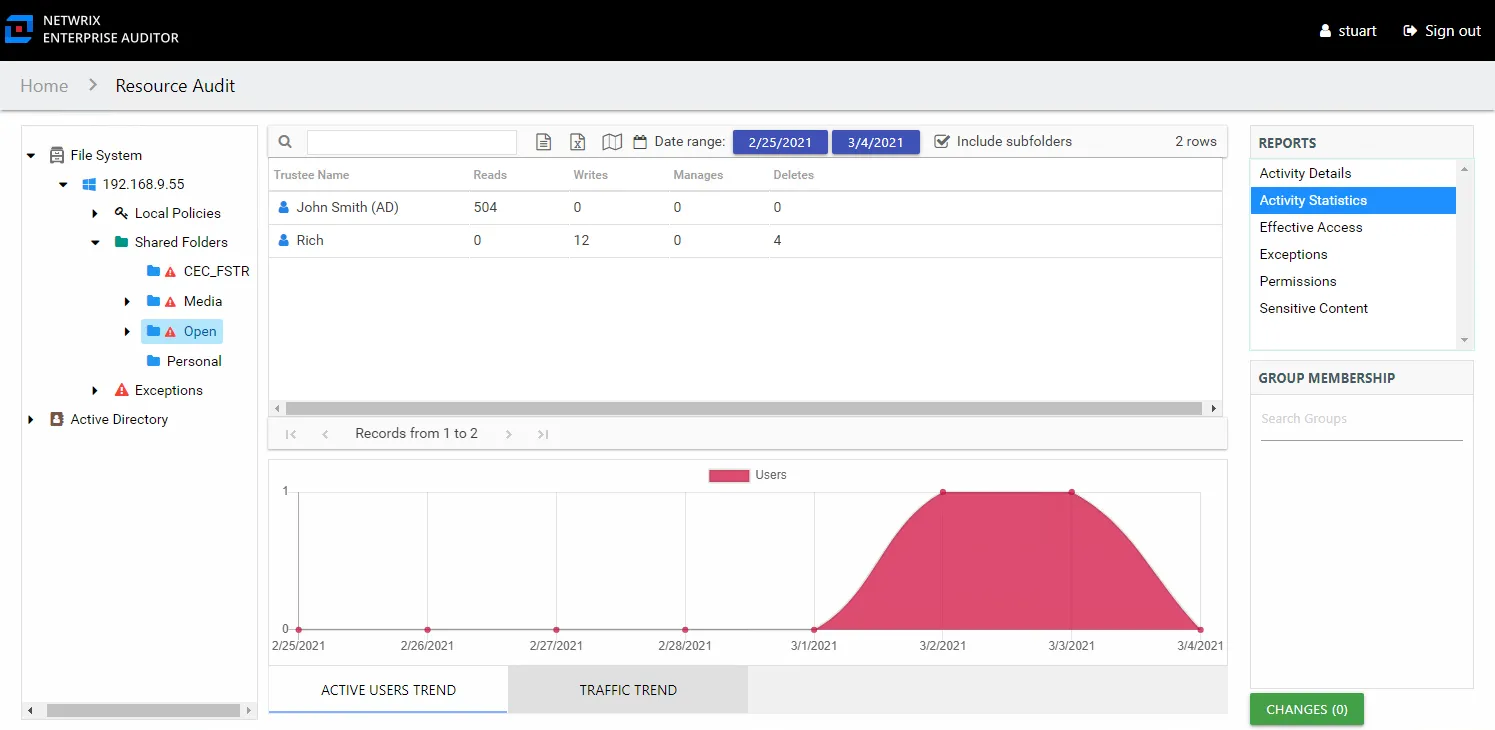The width and height of the screenshot is (1495, 730).
Task: Expand the Exceptions tree node
Action: 95,391
